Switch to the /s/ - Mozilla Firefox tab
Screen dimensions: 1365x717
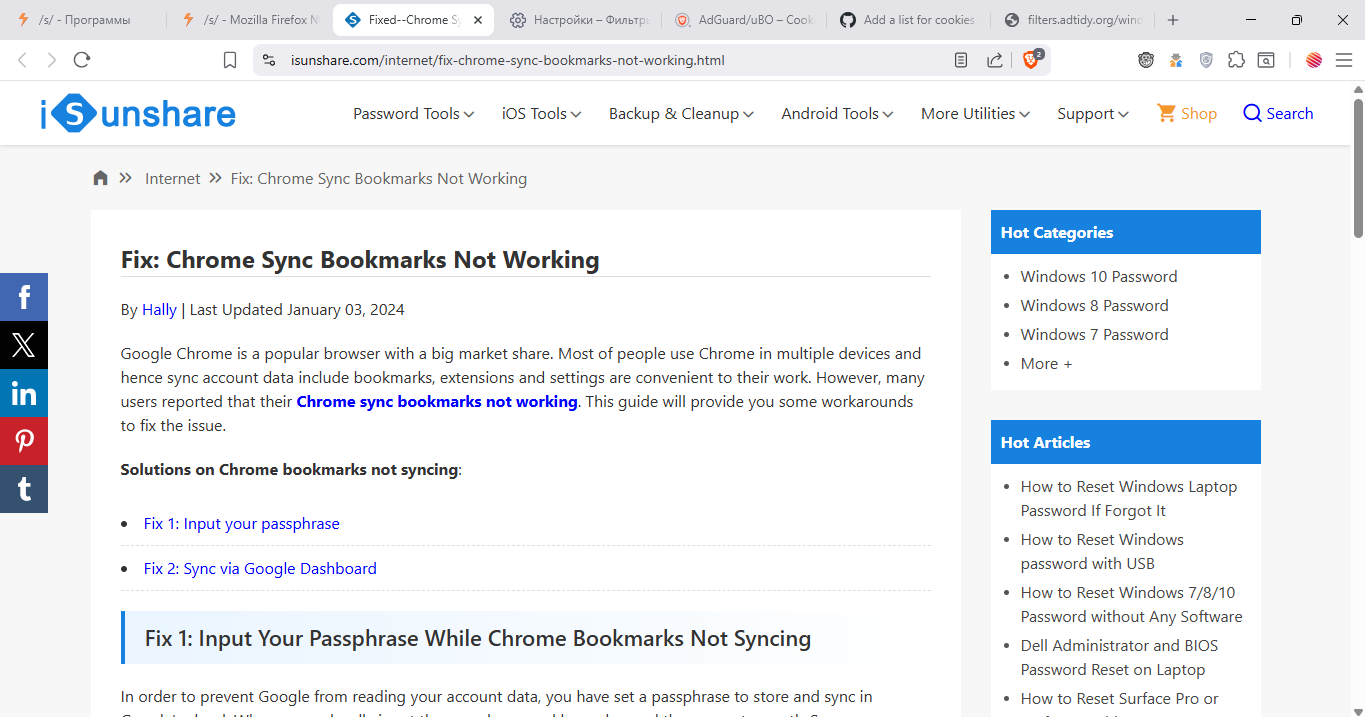pyautogui.click(x=250, y=20)
